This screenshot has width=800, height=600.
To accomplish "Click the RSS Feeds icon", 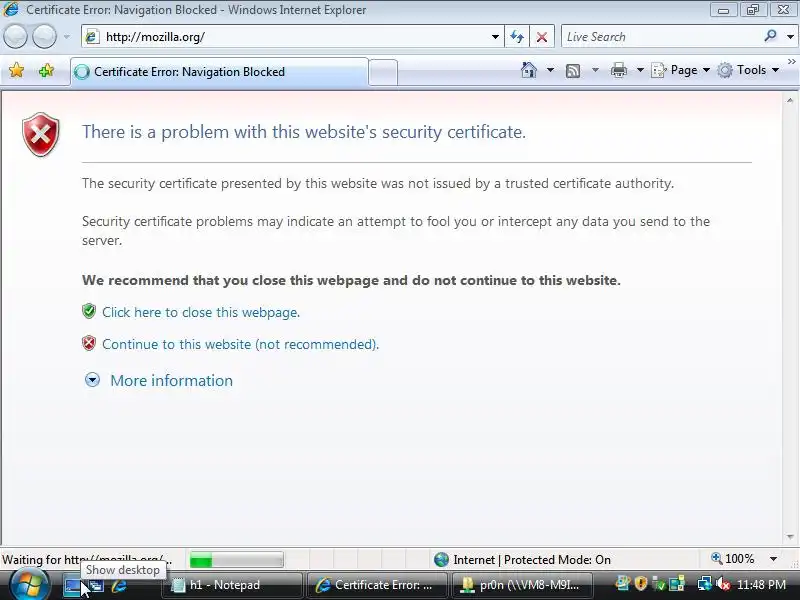I will [573, 70].
